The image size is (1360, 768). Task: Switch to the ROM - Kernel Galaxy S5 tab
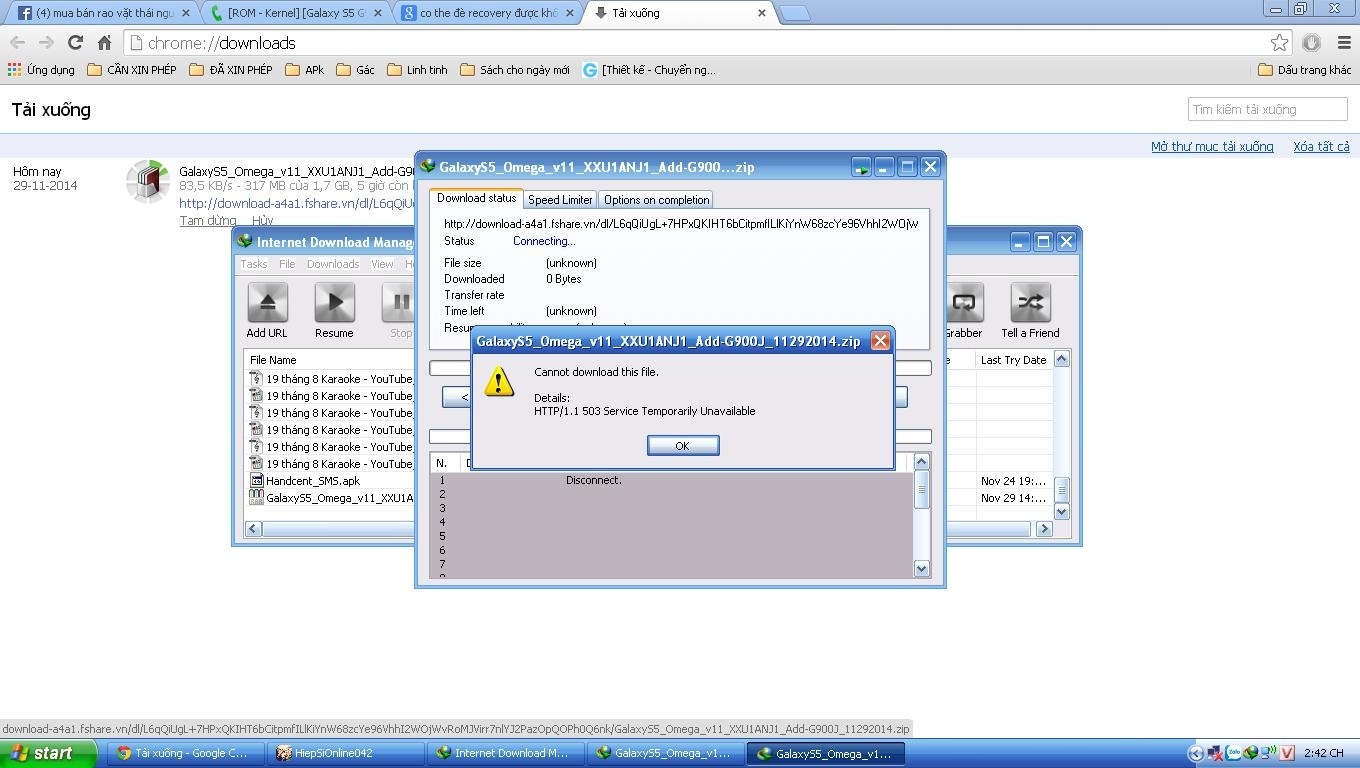(293, 13)
